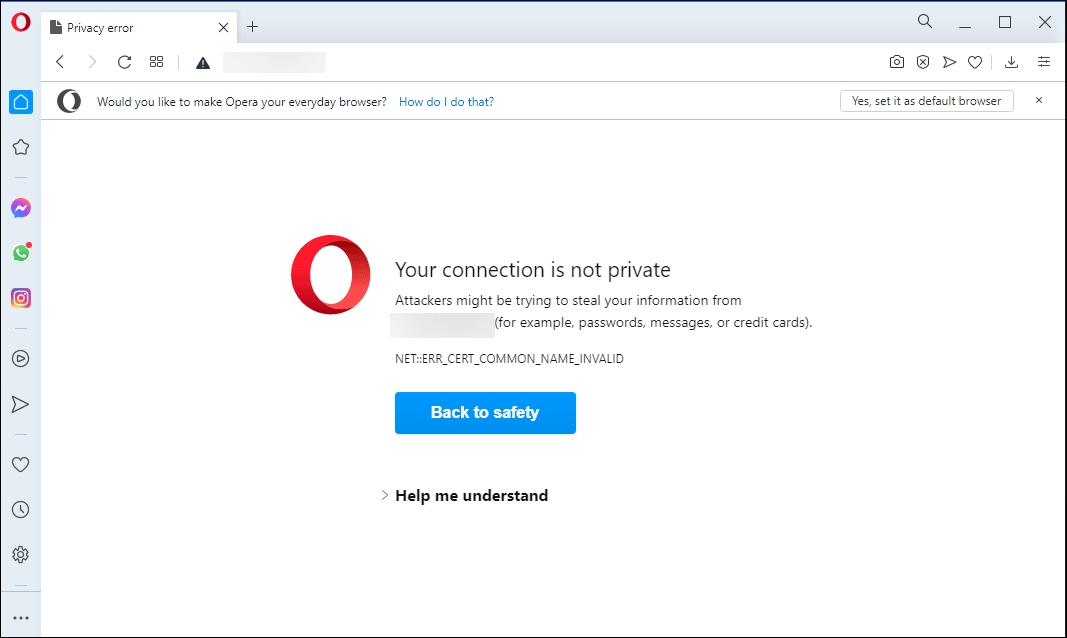Take a snapshot with camera icon
This screenshot has height=638, width=1067.
(897, 62)
